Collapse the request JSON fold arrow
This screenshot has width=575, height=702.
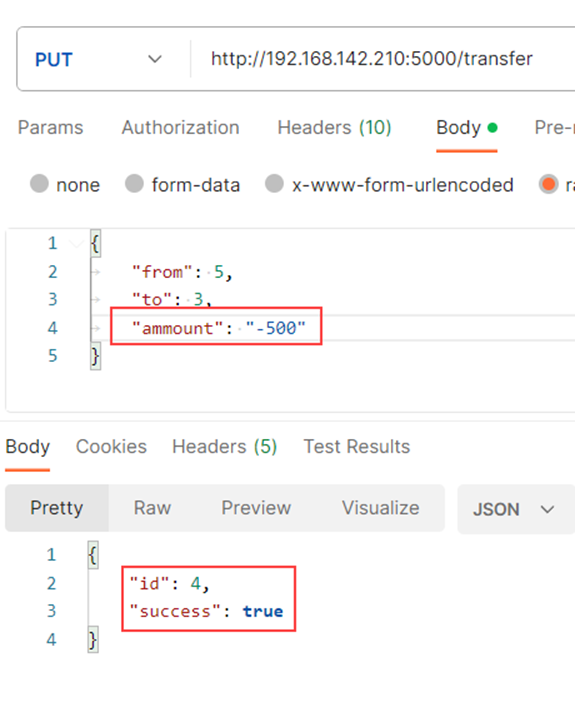(x=77, y=244)
